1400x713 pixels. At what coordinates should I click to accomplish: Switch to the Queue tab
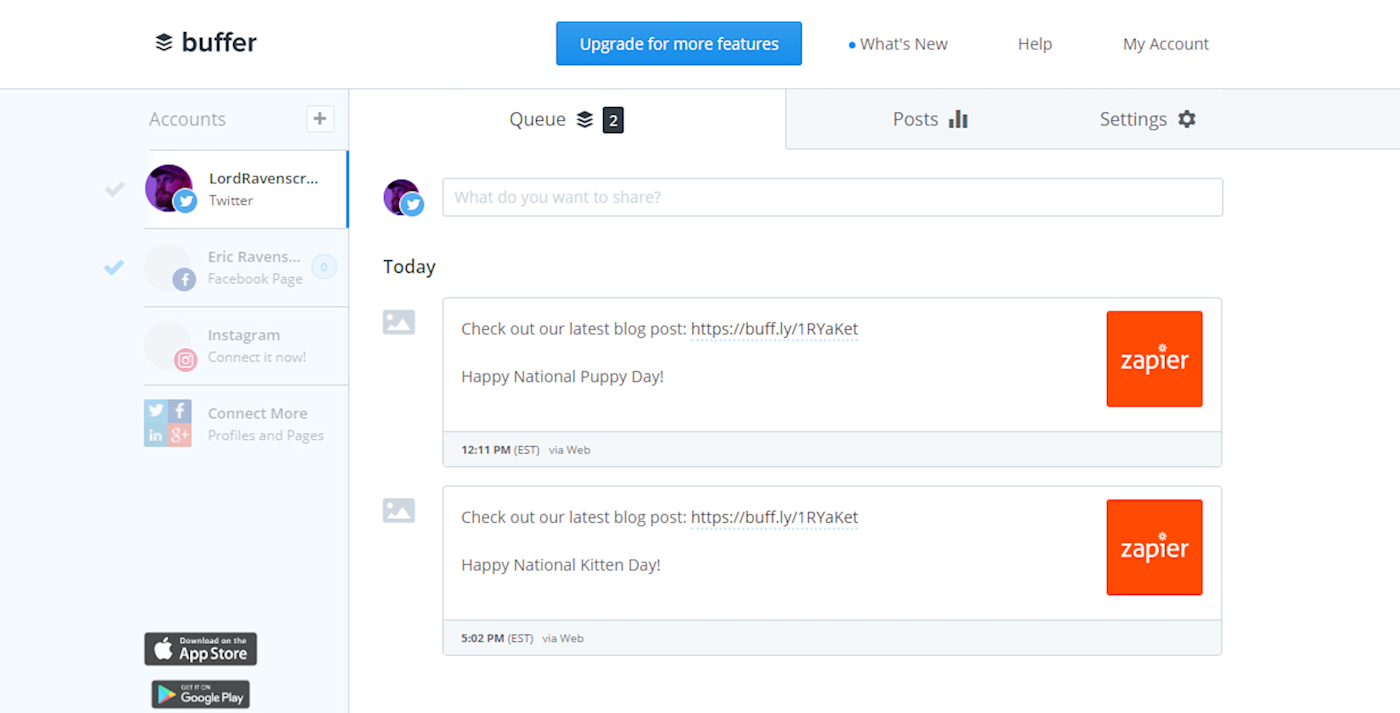[567, 119]
